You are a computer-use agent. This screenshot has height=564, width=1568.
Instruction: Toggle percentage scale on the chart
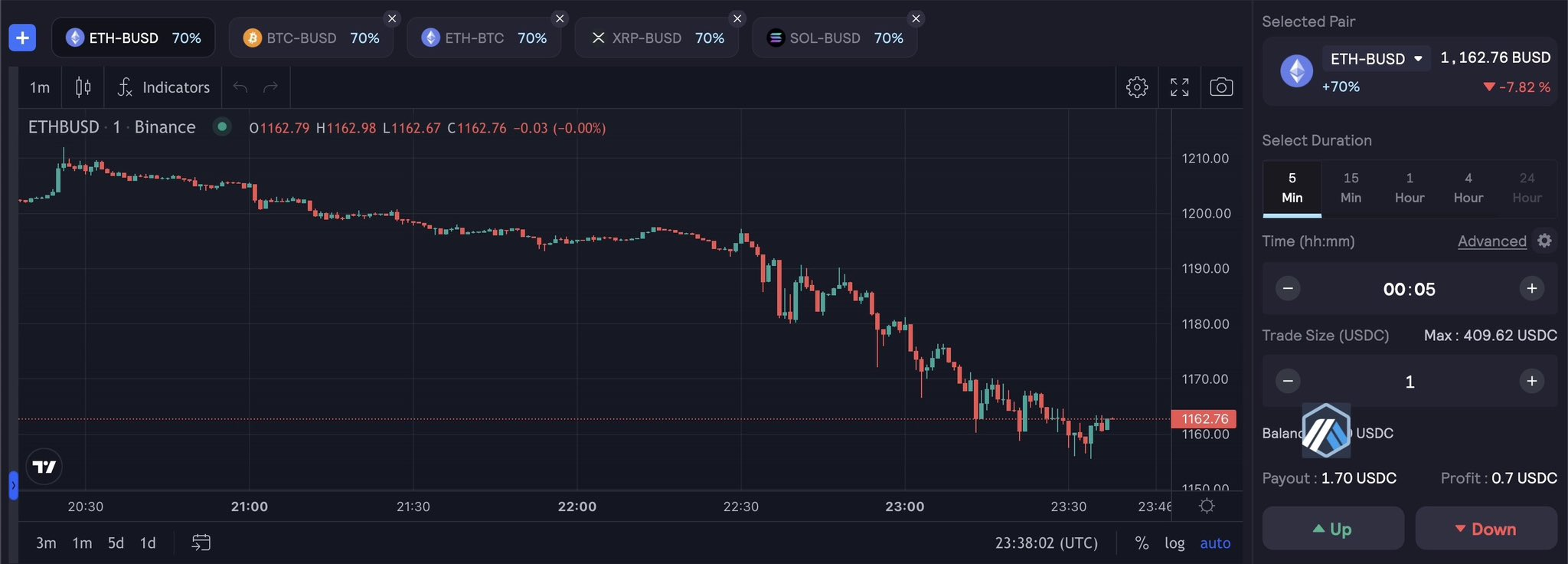[x=1142, y=543]
